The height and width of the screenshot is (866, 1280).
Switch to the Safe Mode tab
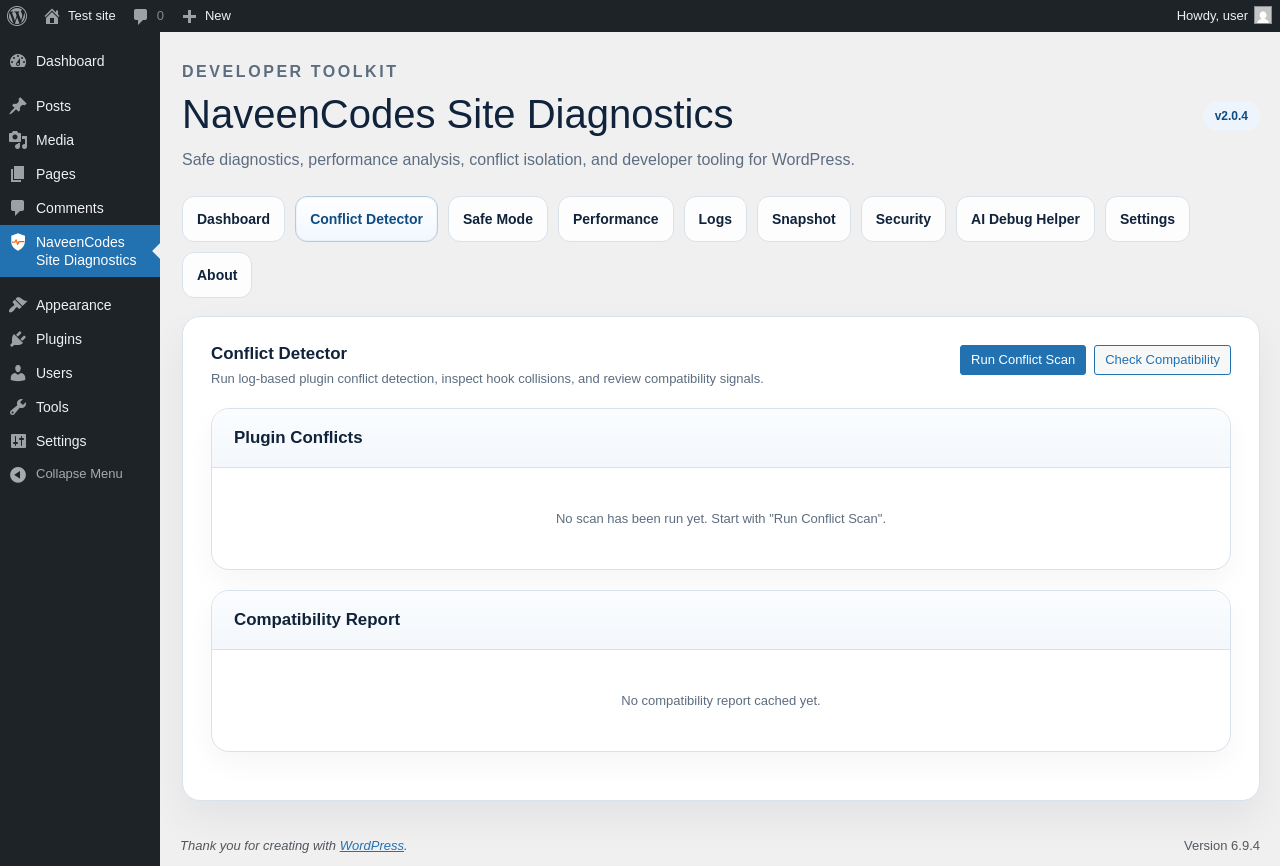[x=497, y=219]
